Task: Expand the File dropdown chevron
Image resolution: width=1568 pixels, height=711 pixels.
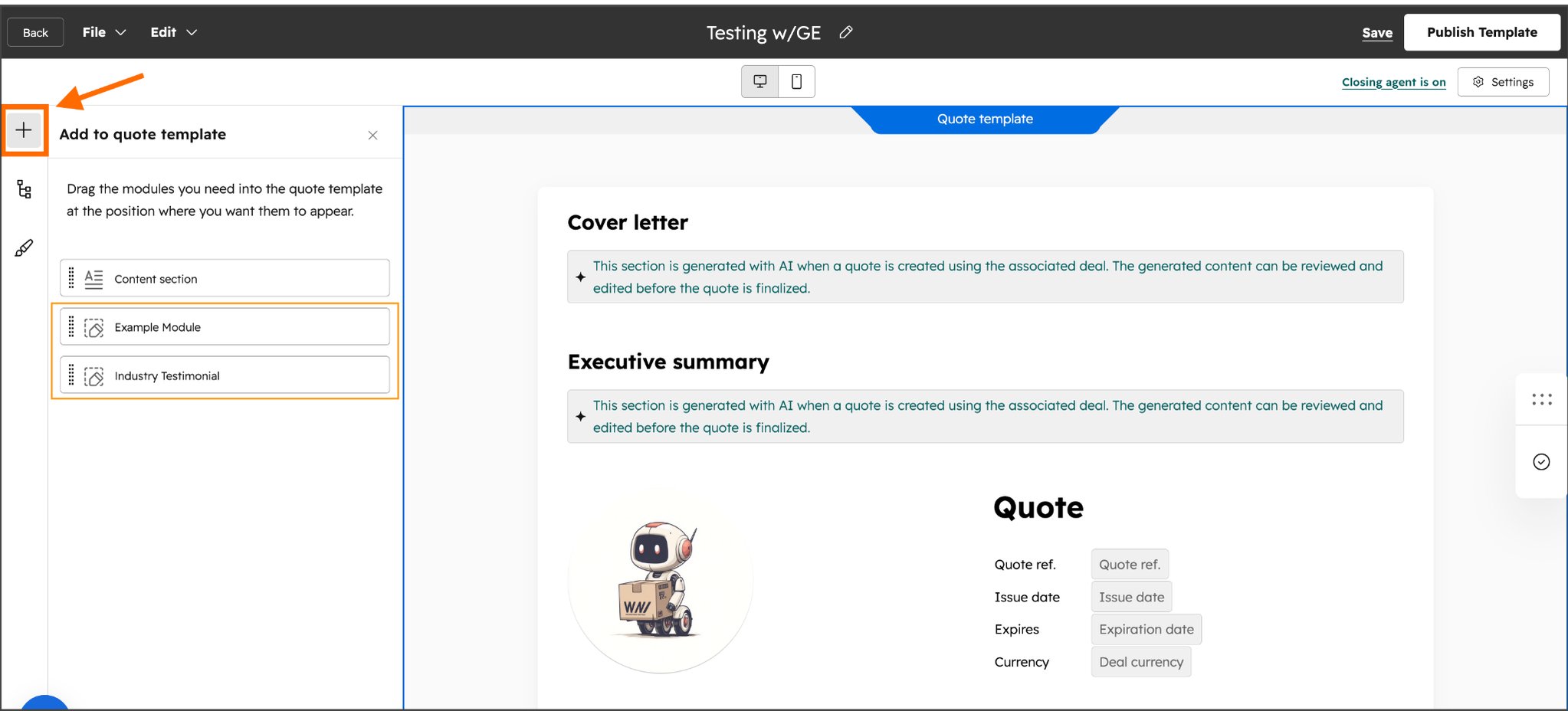Action: click(x=120, y=32)
